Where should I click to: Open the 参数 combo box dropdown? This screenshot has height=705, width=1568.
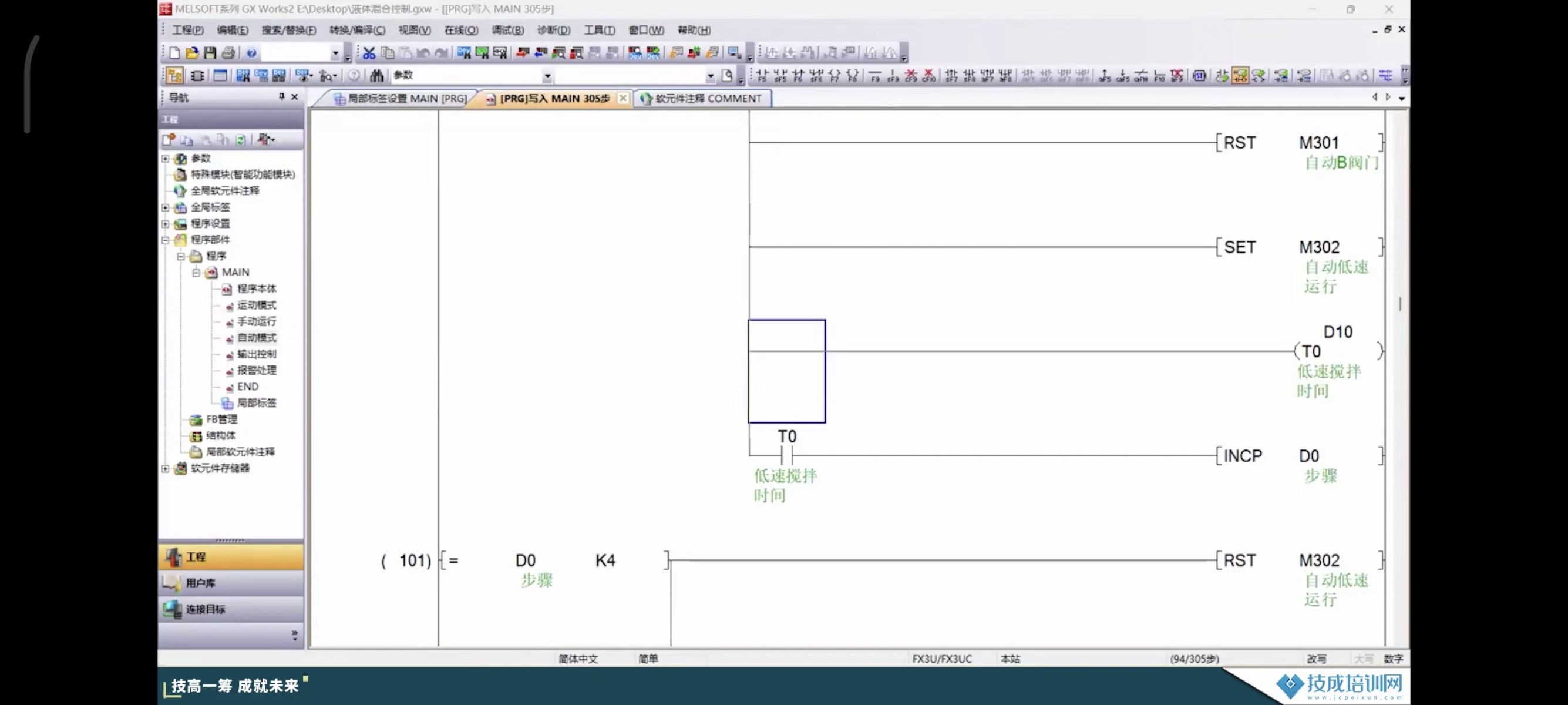click(x=547, y=76)
